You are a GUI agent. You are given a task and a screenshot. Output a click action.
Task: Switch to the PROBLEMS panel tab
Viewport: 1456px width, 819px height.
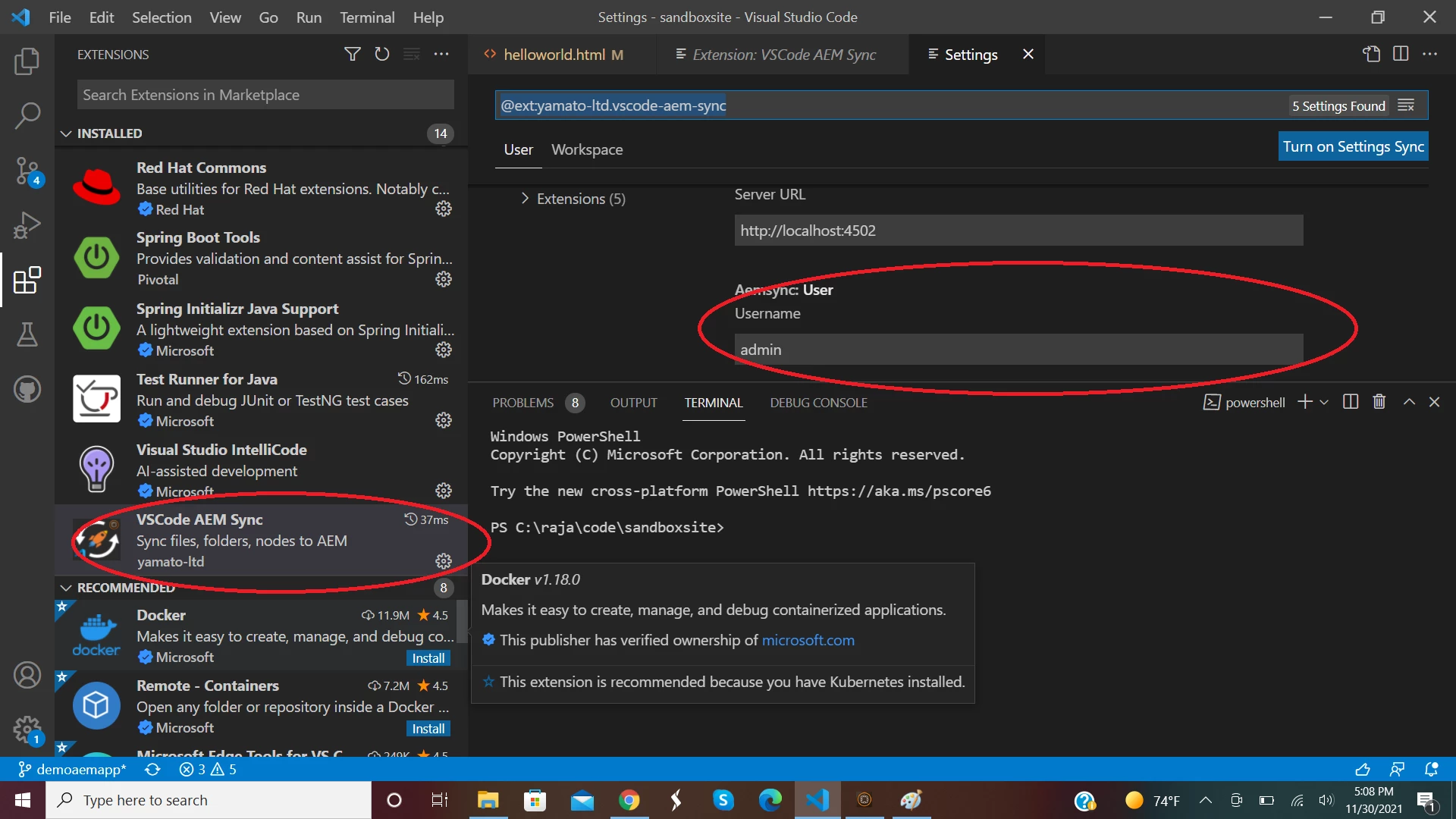tap(522, 403)
